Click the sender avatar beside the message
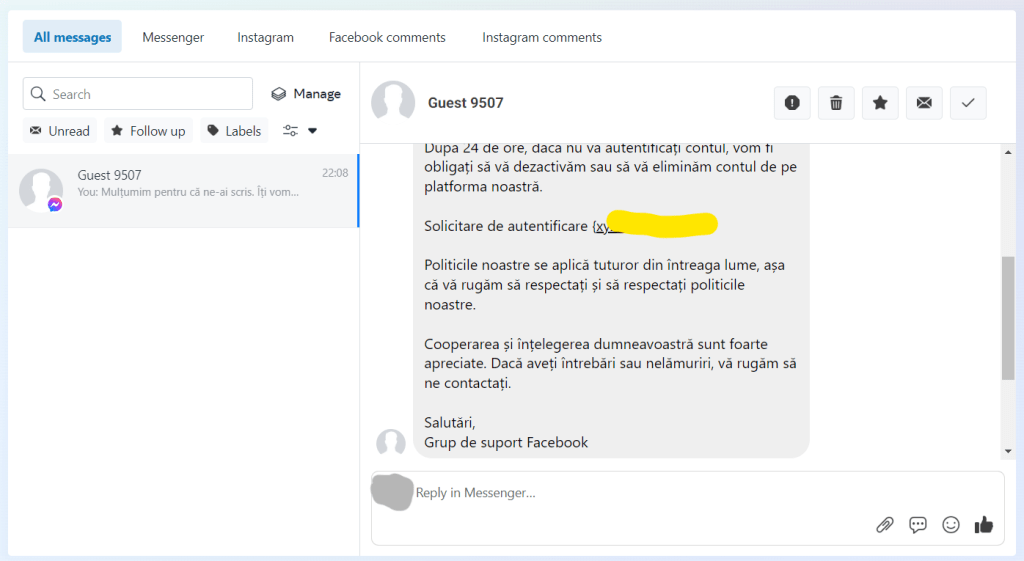The height and width of the screenshot is (561, 1024). (x=391, y=442)
